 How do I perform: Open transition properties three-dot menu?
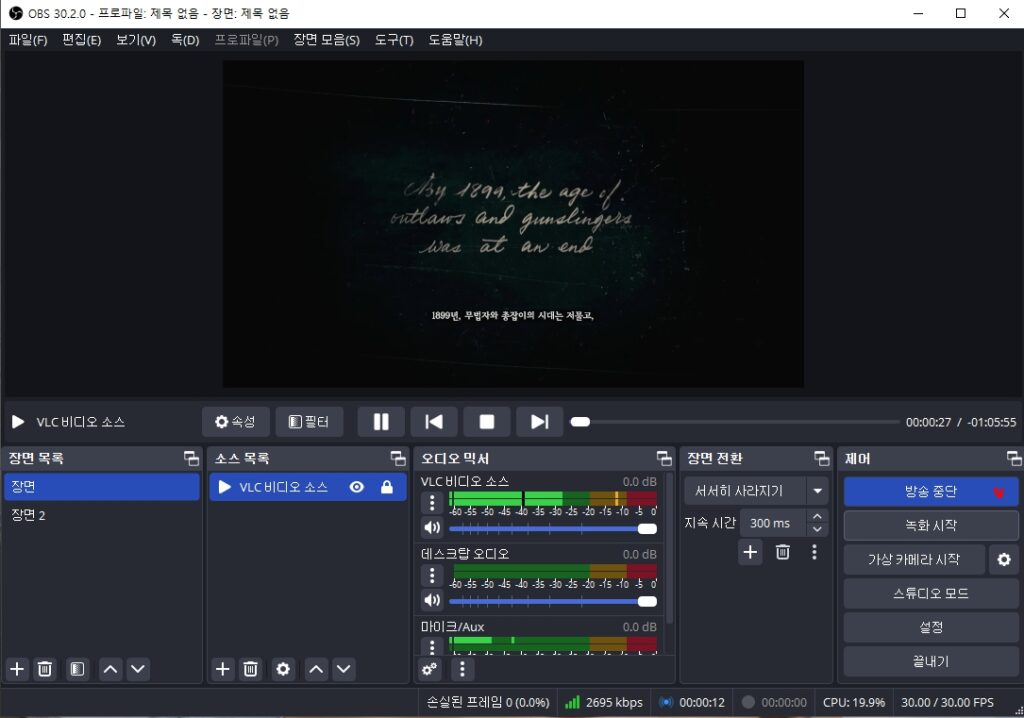(x=814, y=552)
